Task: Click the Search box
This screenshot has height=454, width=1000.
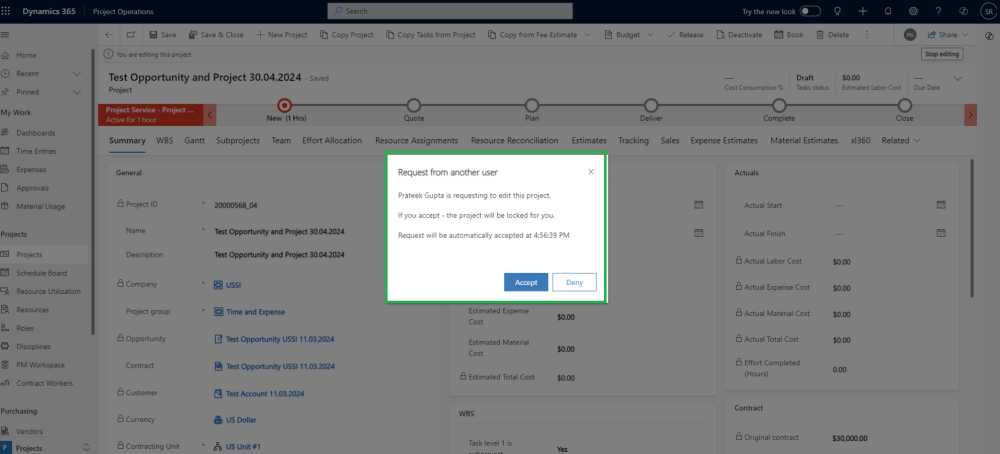Action: tap(450, 11)
